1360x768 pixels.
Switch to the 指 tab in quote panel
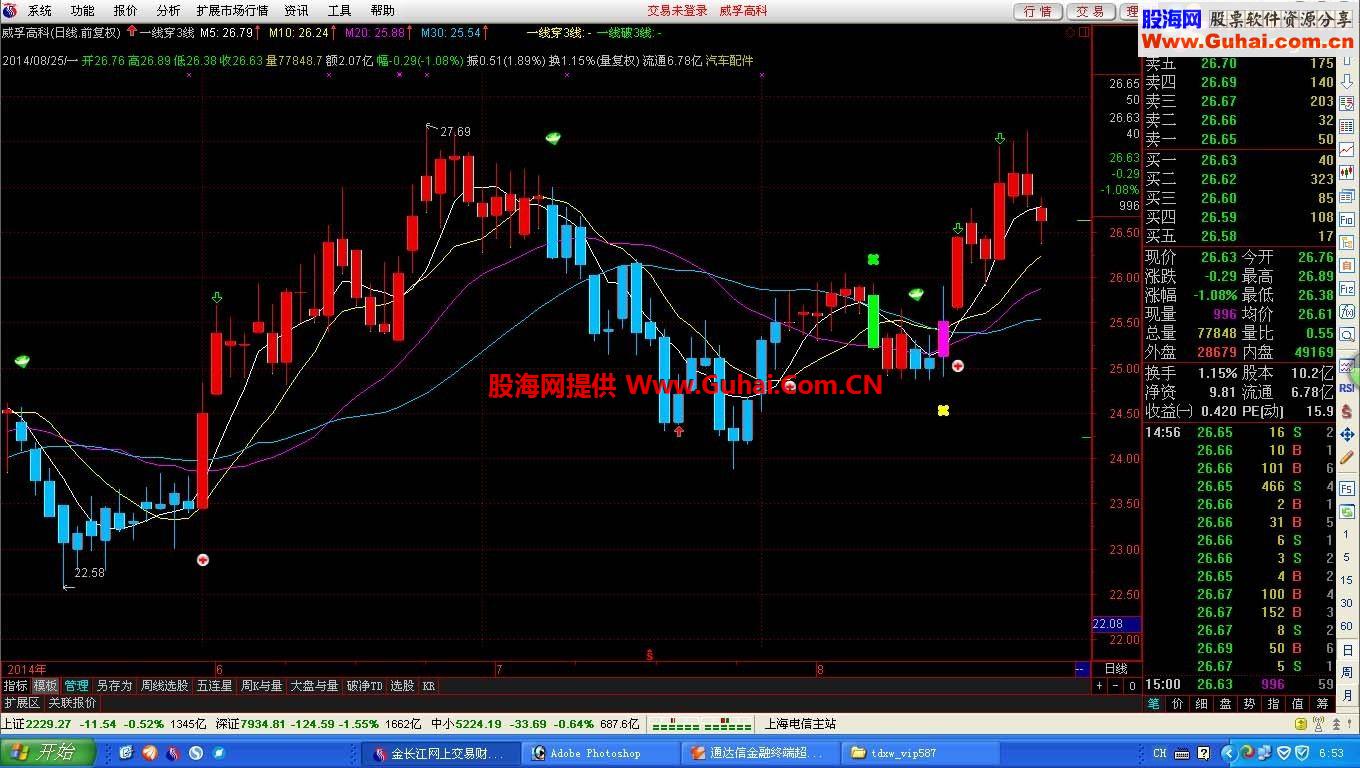click(1273, 704)
